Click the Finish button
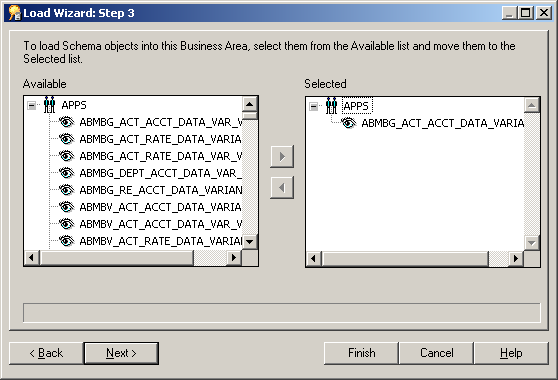 361,353
